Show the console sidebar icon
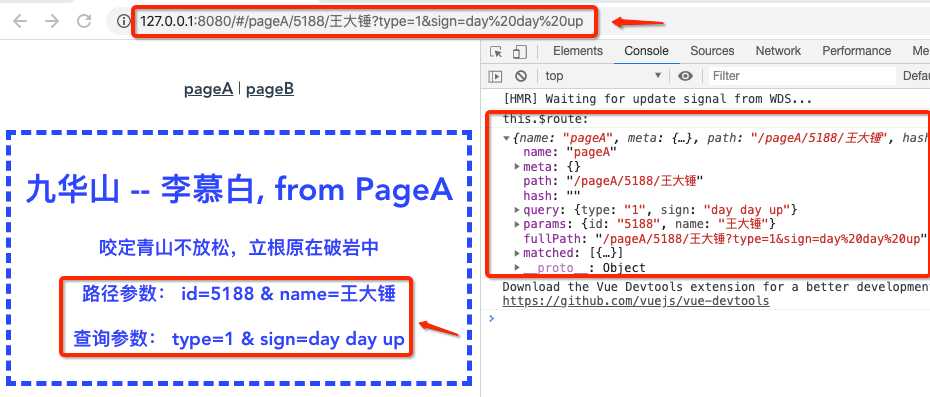Image resolution: width=930 pixels, height=397 pixels. [495, 76]
